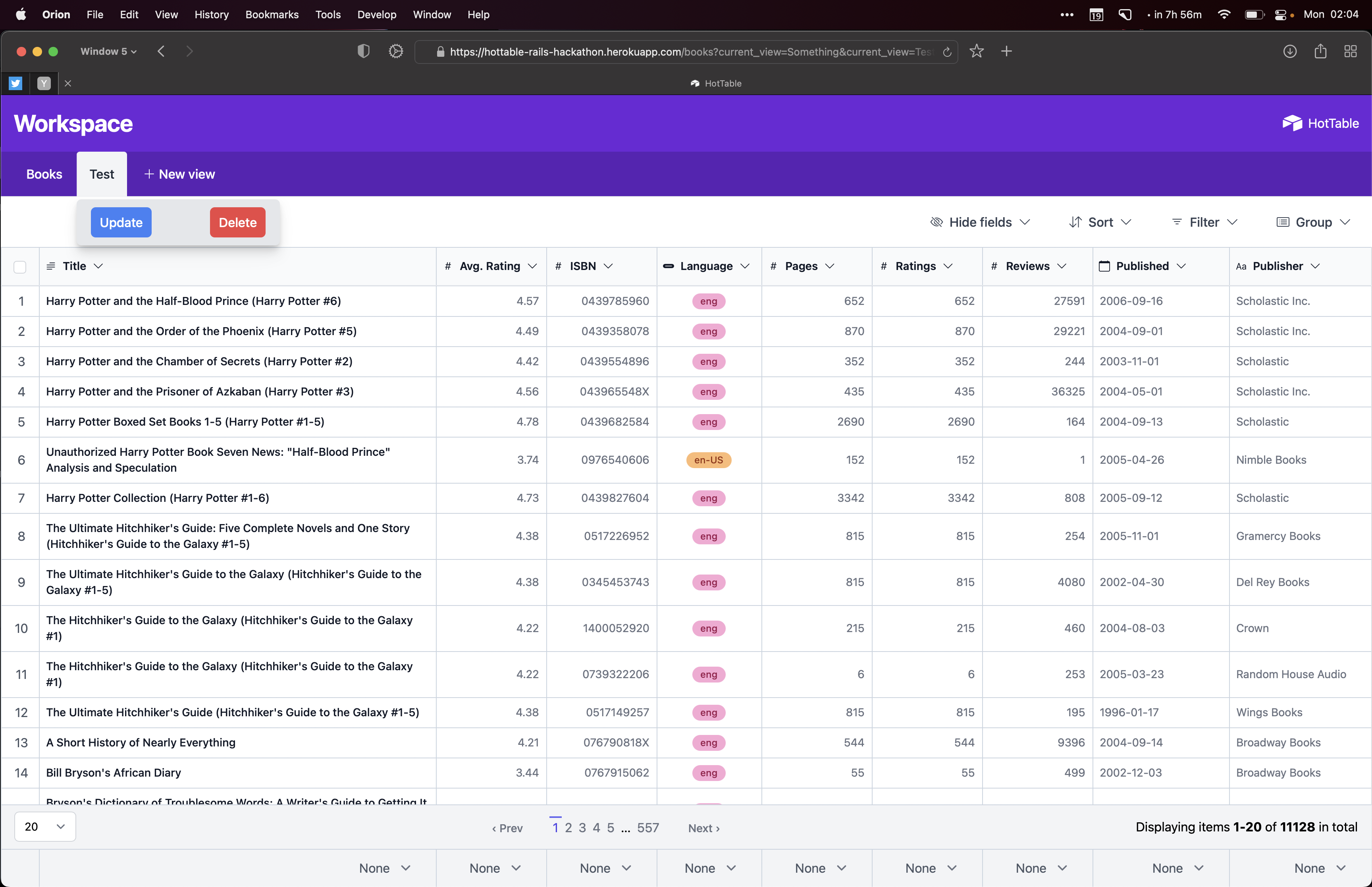Reload page using the refresh icon

[947, 52]
